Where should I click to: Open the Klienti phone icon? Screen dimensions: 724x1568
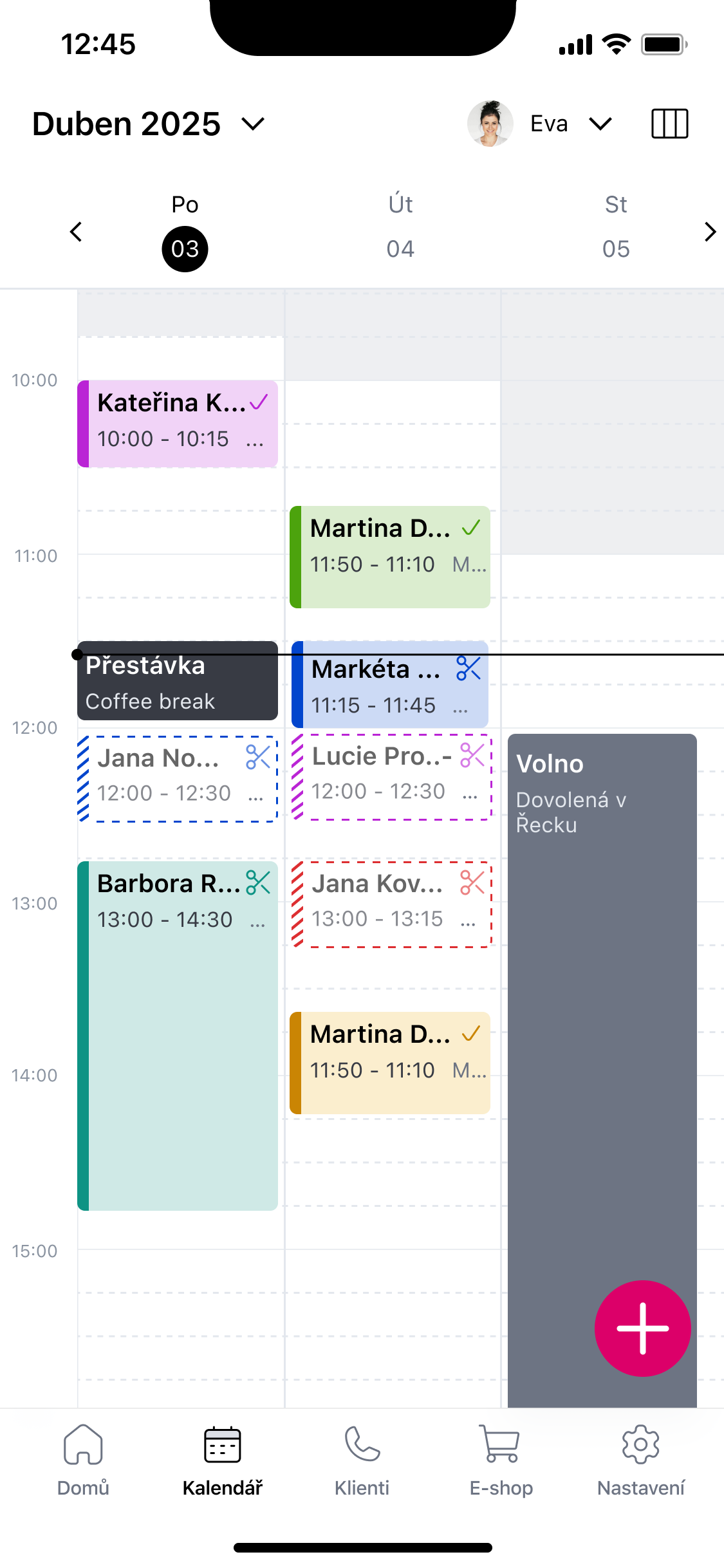click(362, 1444)
